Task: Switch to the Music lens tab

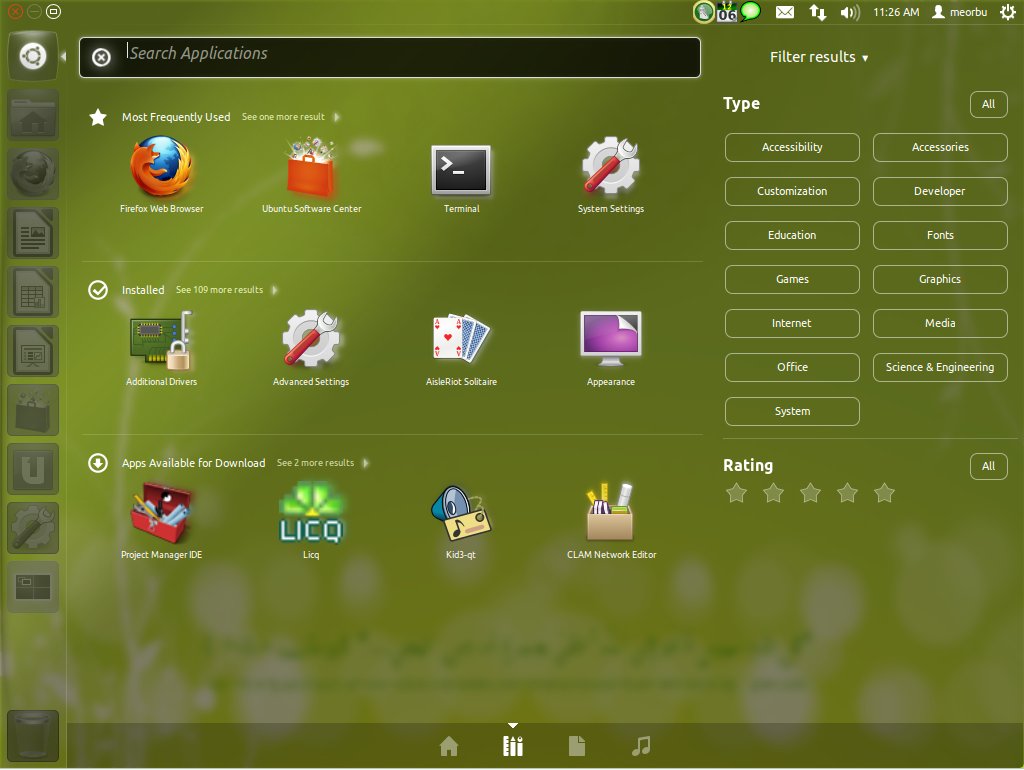Action: coord(641,746)
